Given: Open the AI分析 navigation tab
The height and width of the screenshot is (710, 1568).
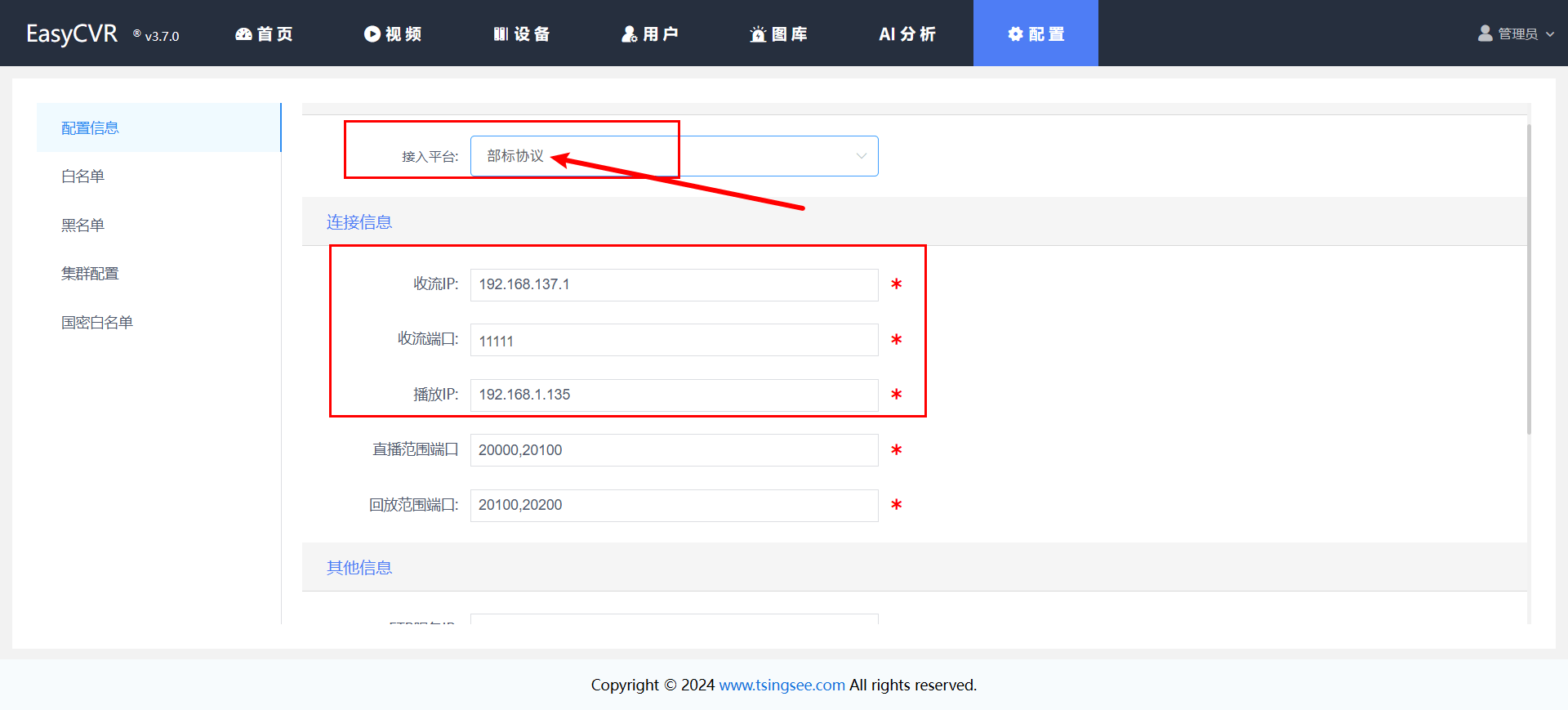Looking at the screenshot, I should tap(906, 33).
